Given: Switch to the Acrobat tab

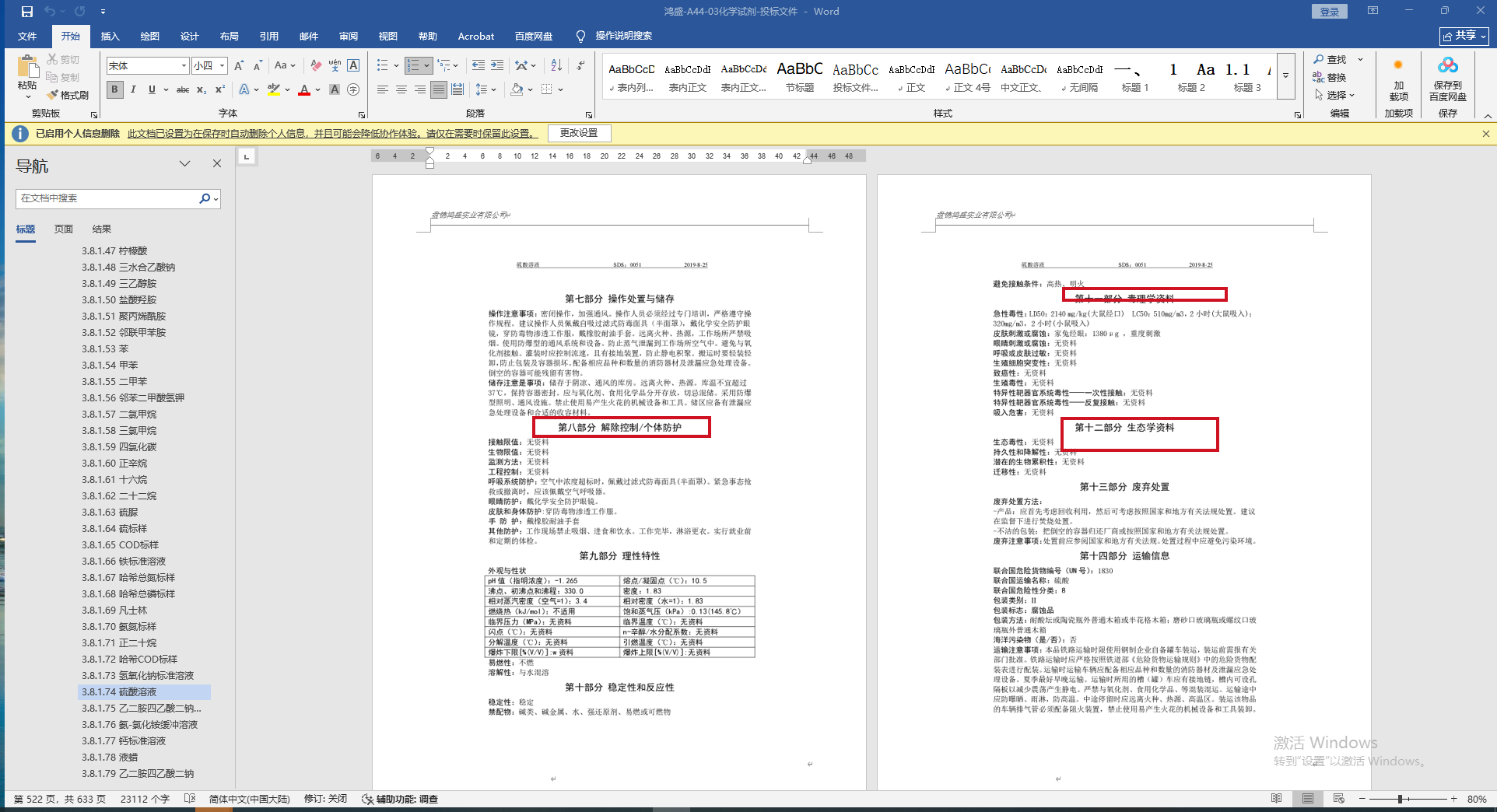Looking at the screenshot, I should [475, 36].
